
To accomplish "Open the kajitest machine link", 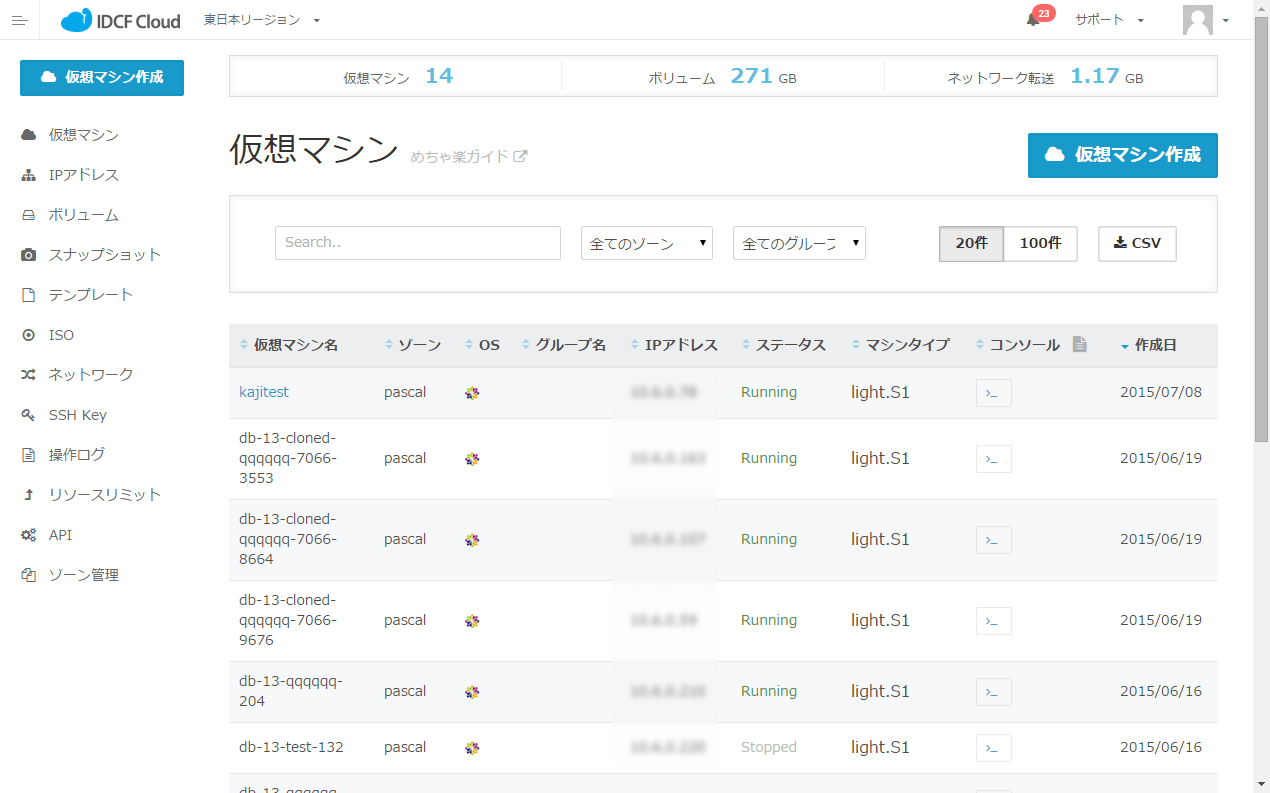I will click(x=264, y=392).
